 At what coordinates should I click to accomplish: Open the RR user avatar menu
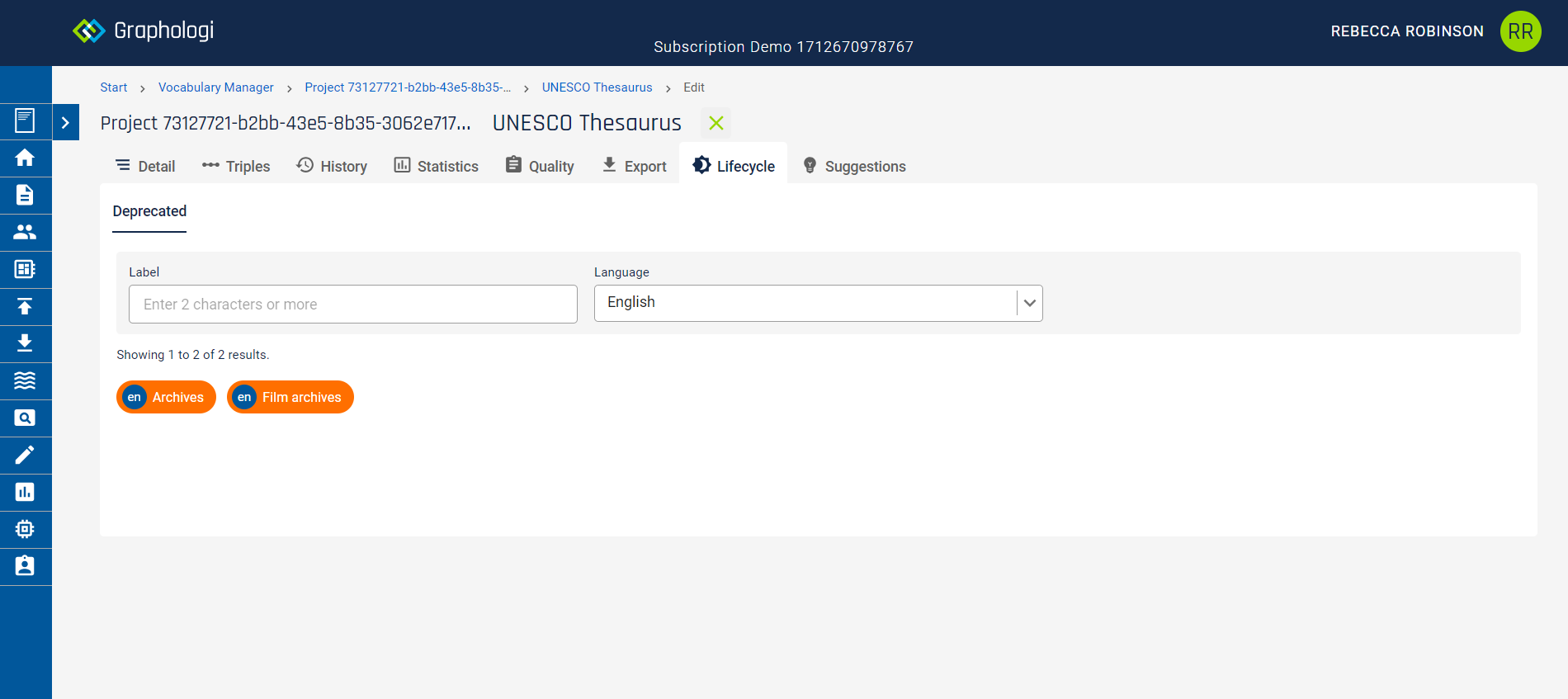[x=1520, y=31]
